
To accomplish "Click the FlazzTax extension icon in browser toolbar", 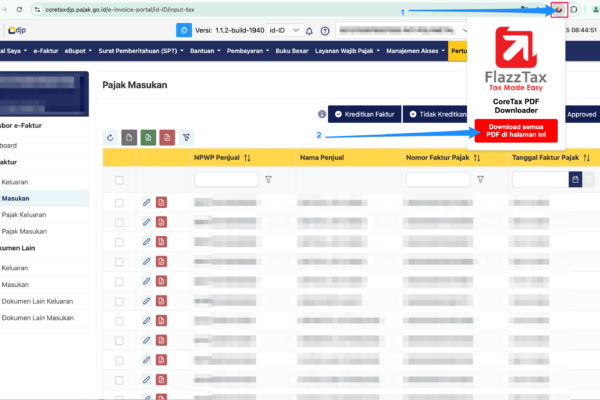I will click(559, 10).
